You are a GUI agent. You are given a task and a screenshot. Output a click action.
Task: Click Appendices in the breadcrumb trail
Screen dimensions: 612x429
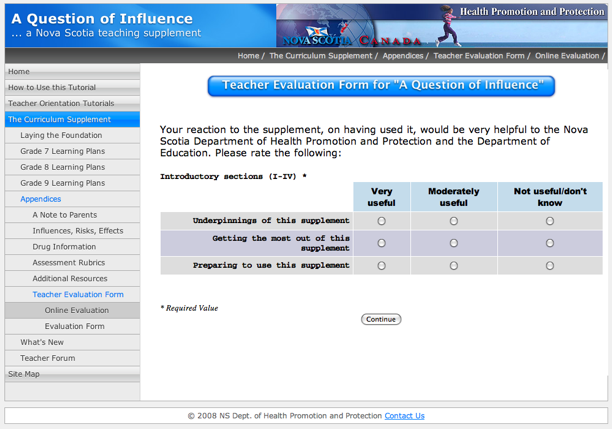pyautogui.click(x=403, y=56)
